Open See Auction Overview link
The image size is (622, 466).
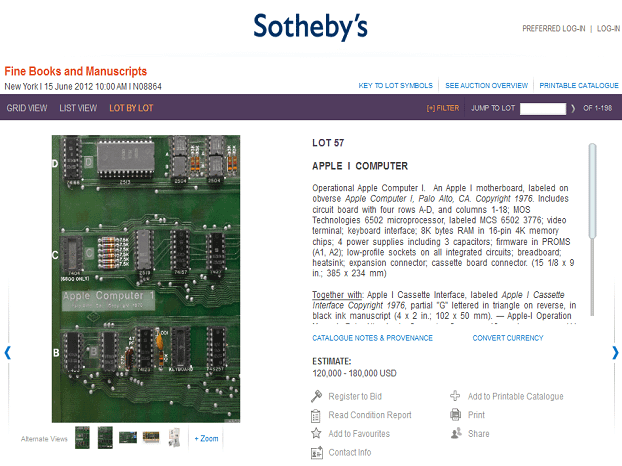coord(486,85)
